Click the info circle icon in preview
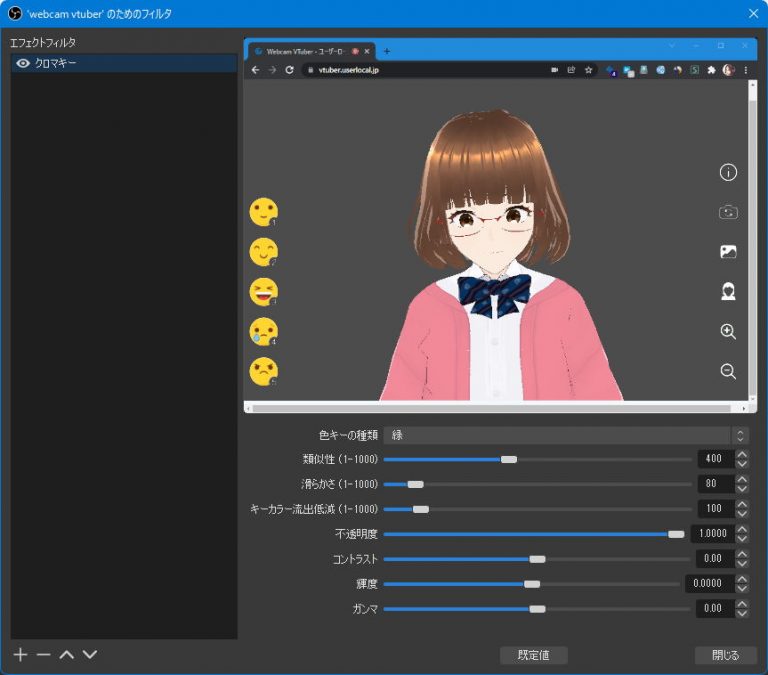This screenshot has height=675, width=768. (x=728, y=172)
